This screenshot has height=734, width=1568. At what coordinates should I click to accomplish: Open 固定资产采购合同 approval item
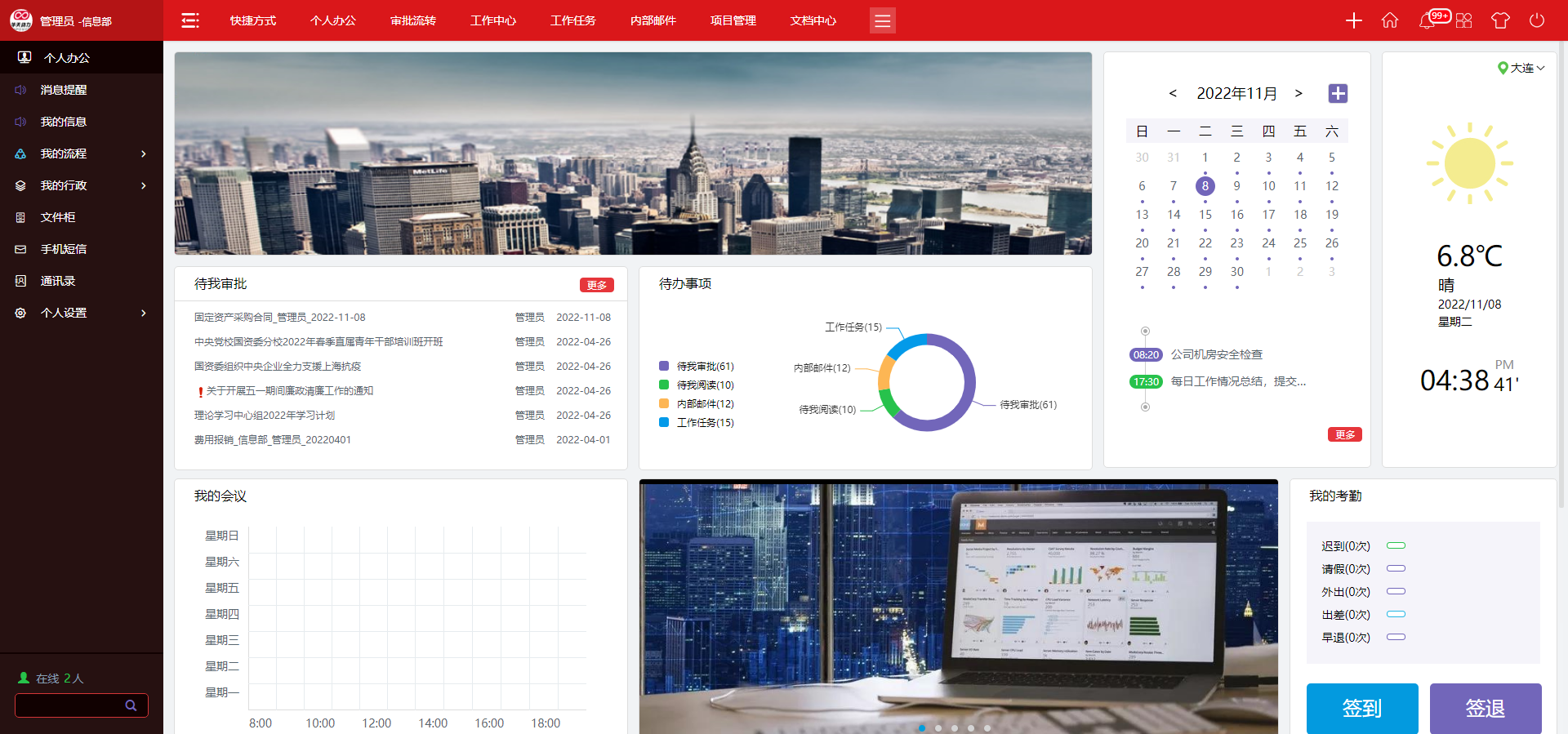click(280, 318)
